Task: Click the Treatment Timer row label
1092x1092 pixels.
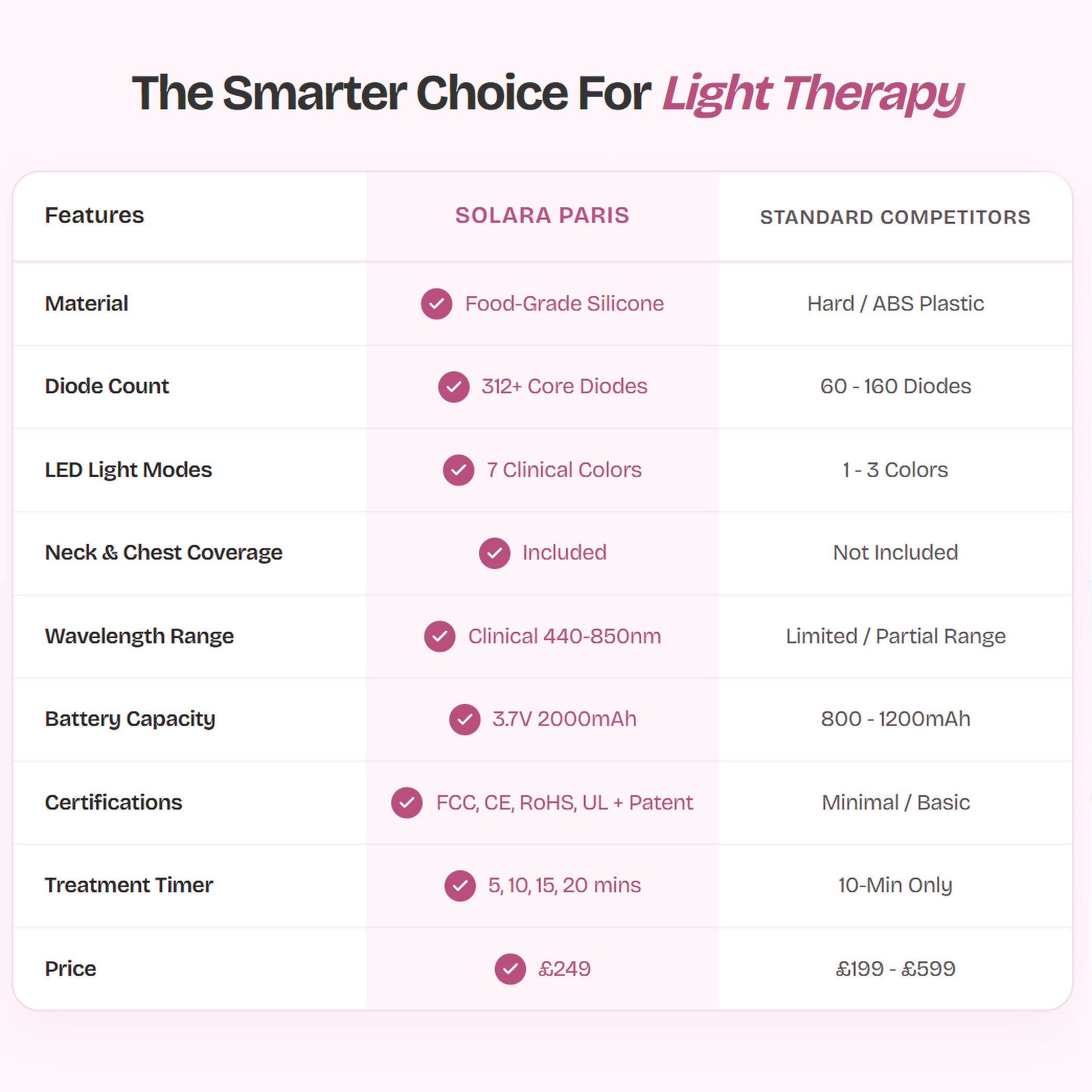Action: point(129,886)
